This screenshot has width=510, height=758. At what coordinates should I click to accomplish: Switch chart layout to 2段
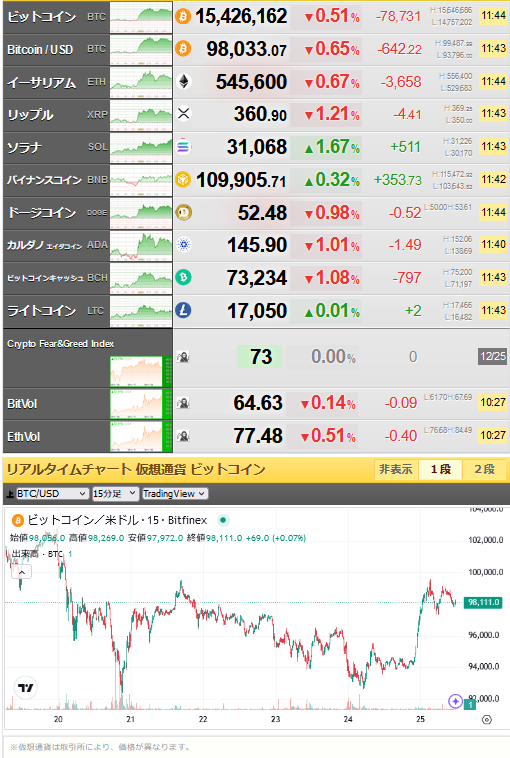point(484,469)
